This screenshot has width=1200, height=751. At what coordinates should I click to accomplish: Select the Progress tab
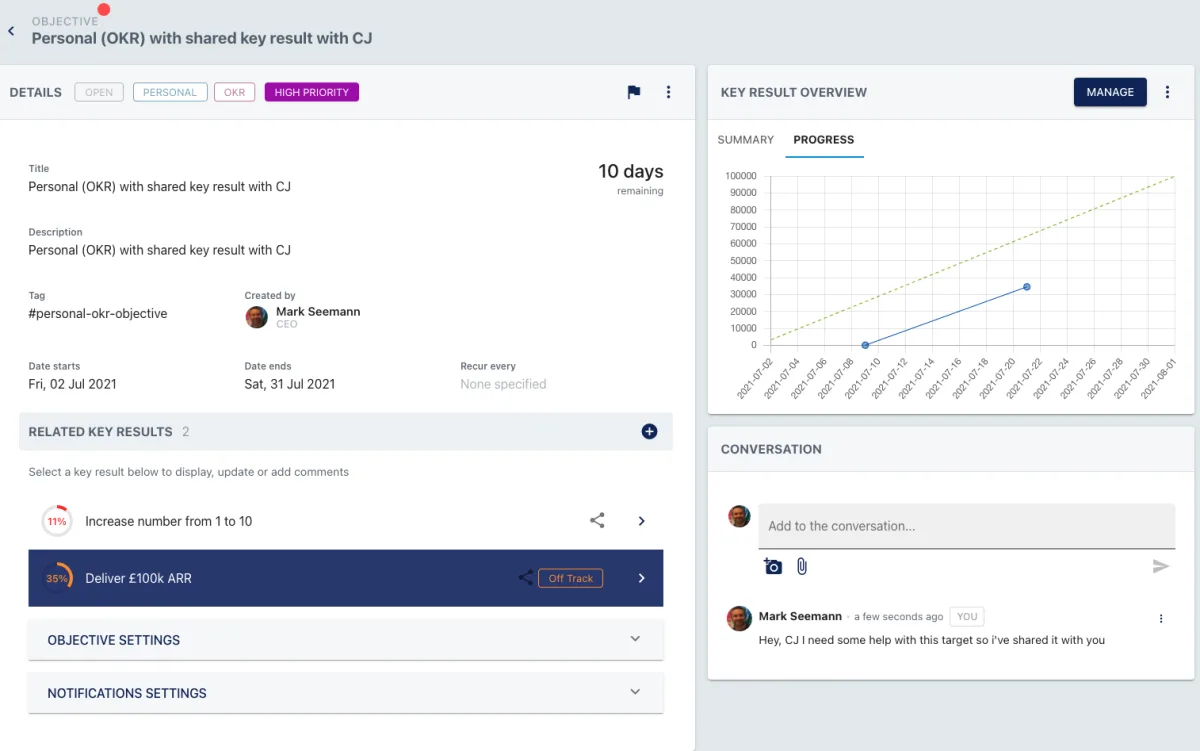click(824, 140)
